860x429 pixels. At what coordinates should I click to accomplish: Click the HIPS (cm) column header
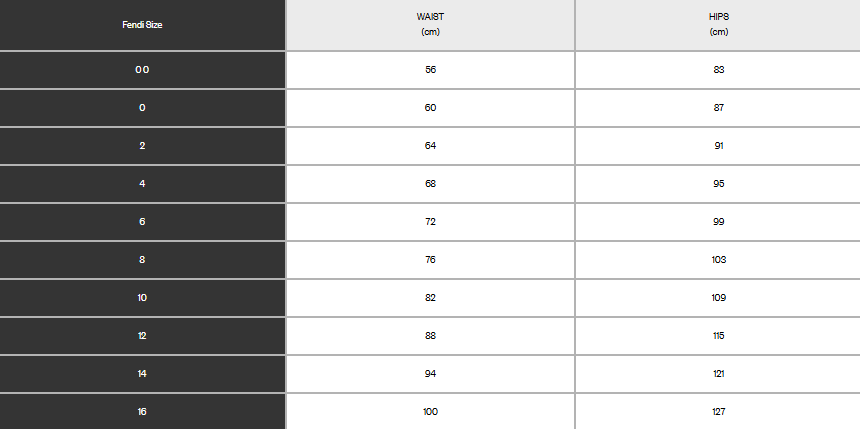point(718,25)
